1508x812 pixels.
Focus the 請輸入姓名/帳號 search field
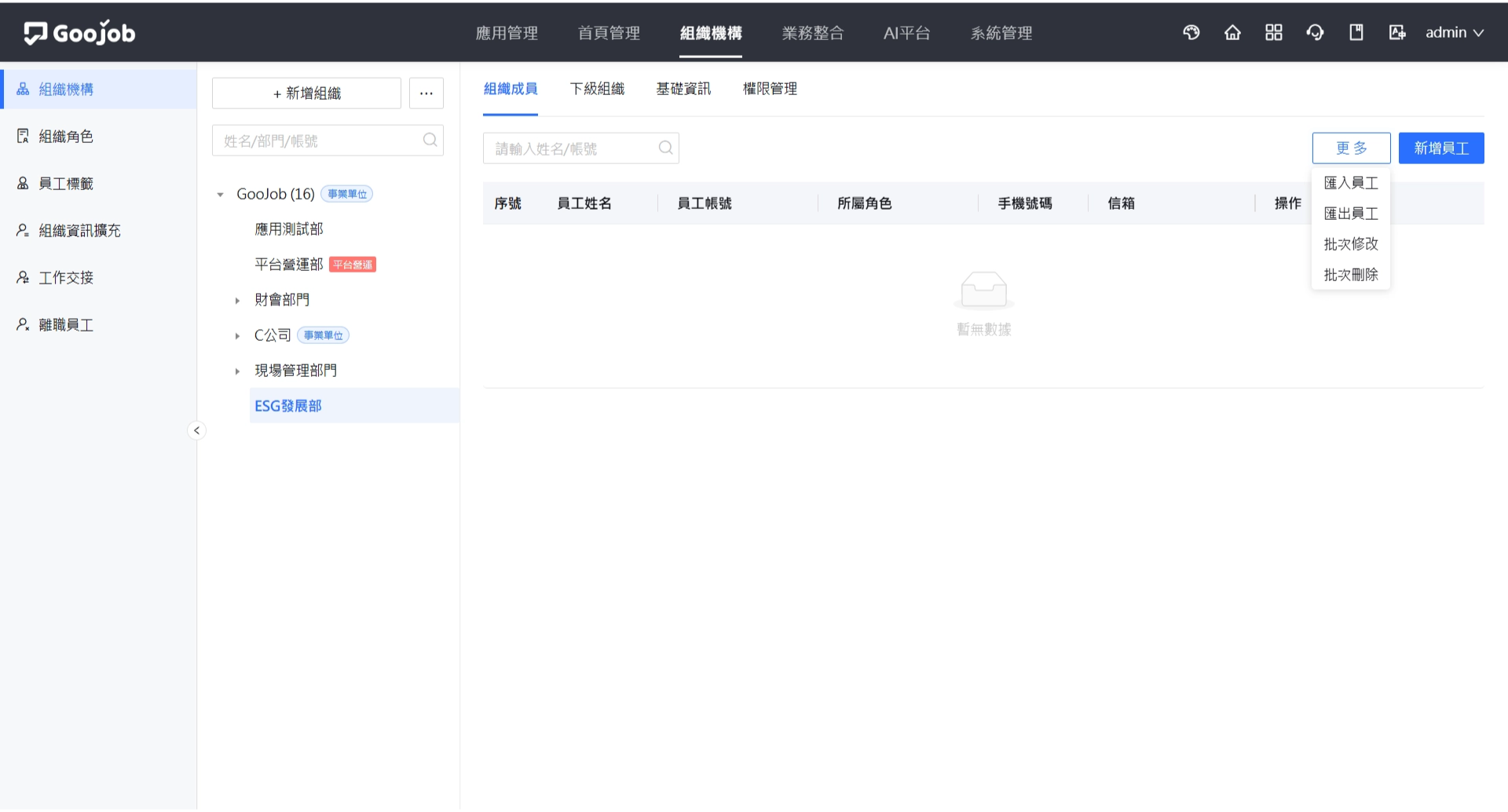click(580, 148)
